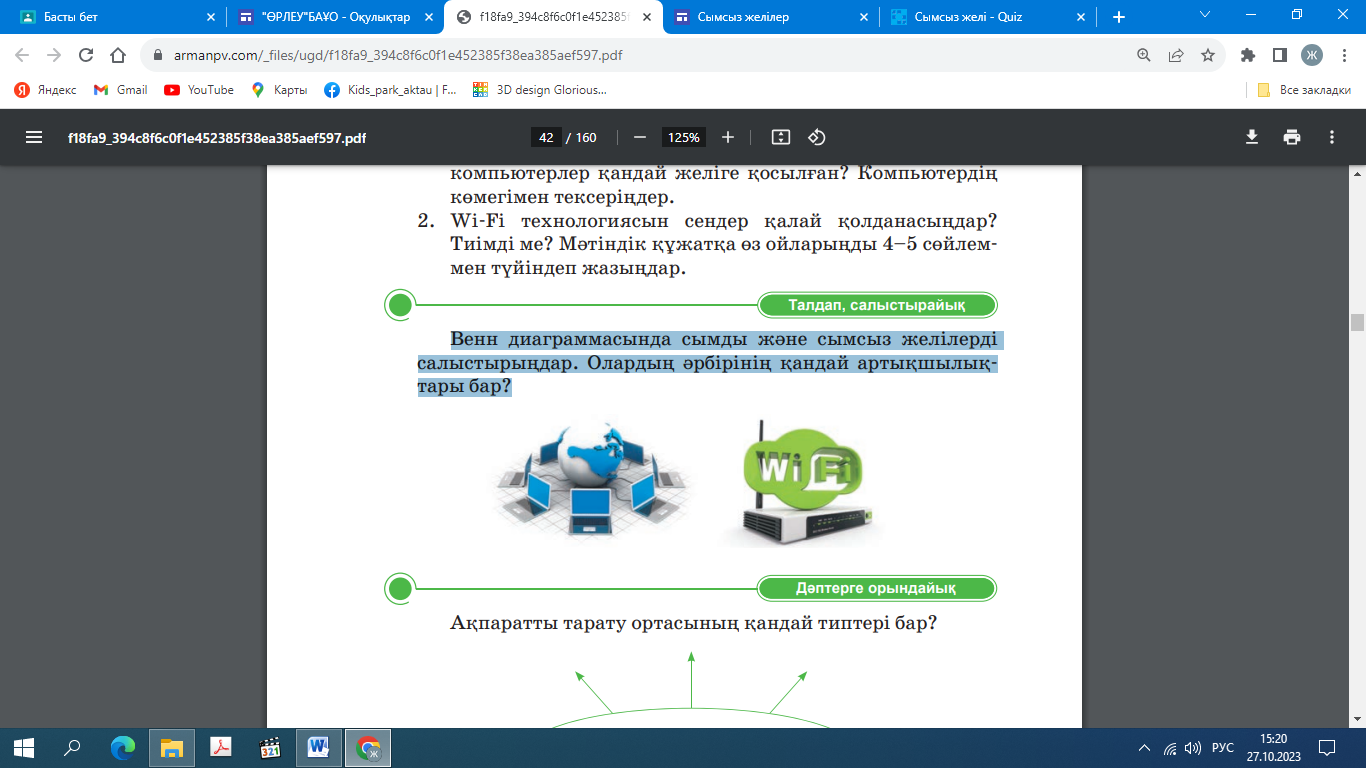Viewport: 1366px width, 768px height.
Task: Show hidden system tray icons
Action: (x=1145, y=748)
